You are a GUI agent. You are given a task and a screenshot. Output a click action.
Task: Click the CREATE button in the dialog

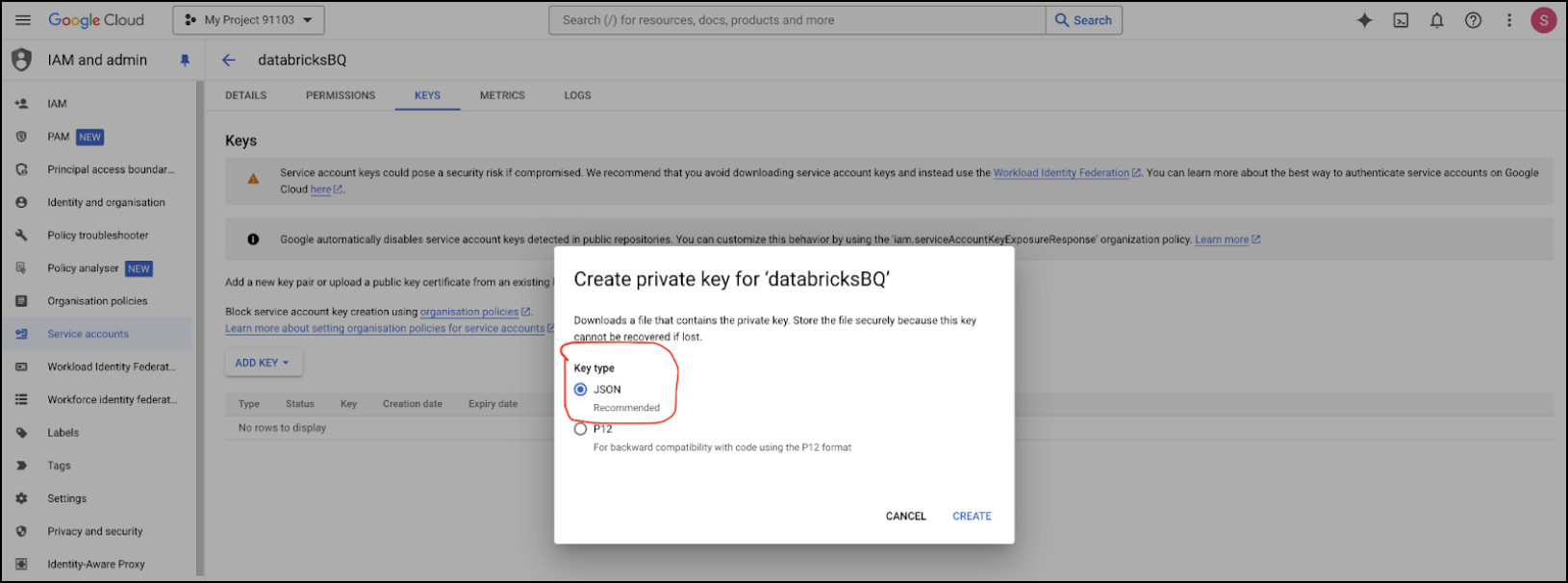coord(971,516)
